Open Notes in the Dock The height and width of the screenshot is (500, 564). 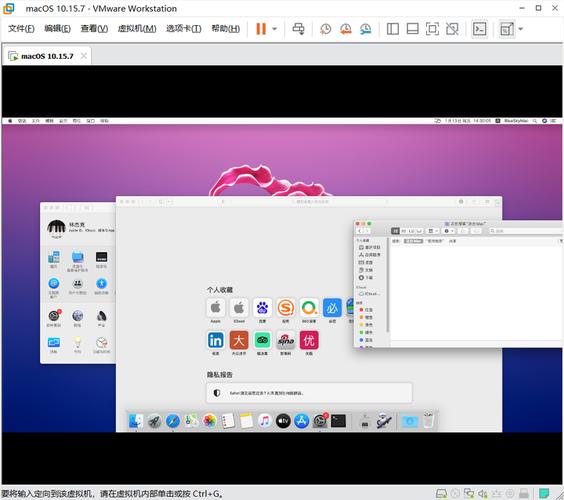(x=246, y=421)
